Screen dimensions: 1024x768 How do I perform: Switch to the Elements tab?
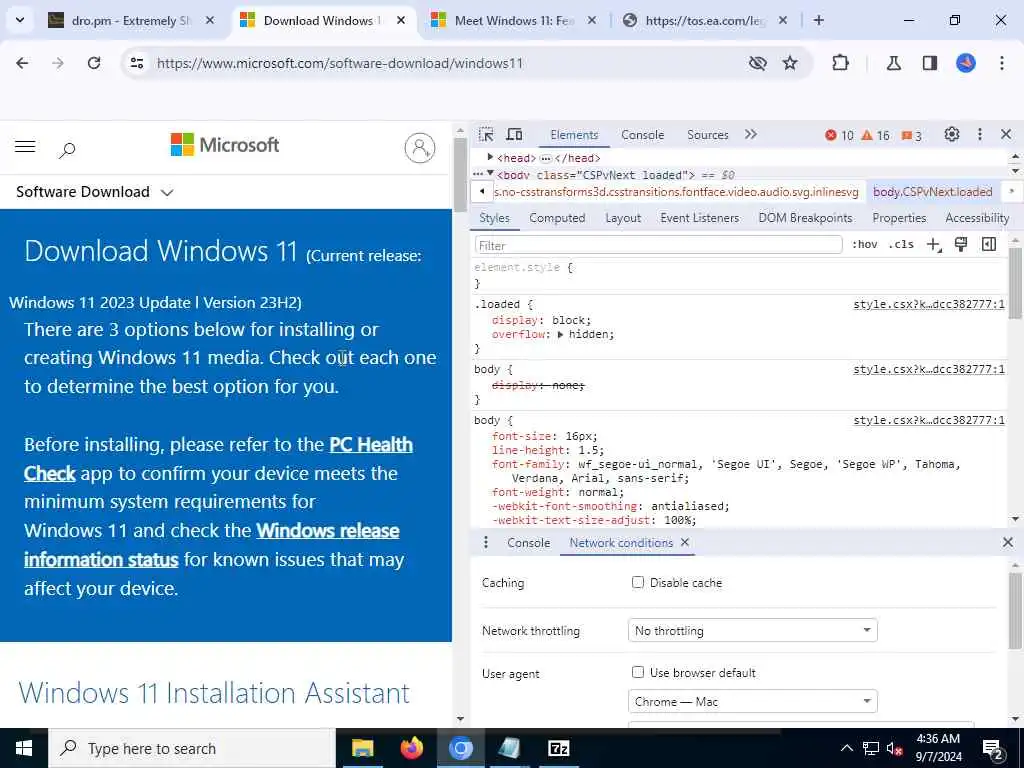(x=574, y=135)
